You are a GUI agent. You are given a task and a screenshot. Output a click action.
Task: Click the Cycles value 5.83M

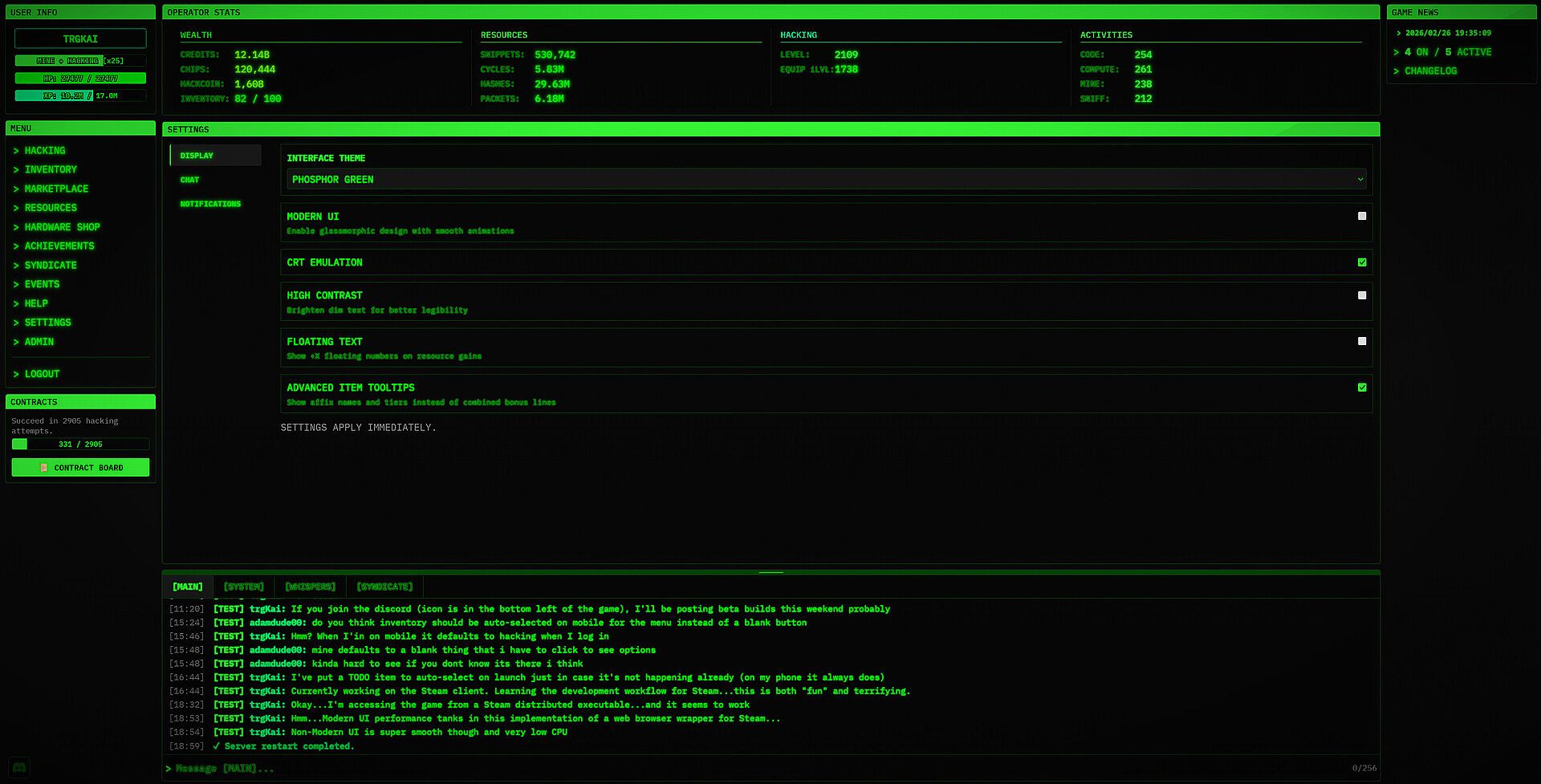tap(549, 70)
